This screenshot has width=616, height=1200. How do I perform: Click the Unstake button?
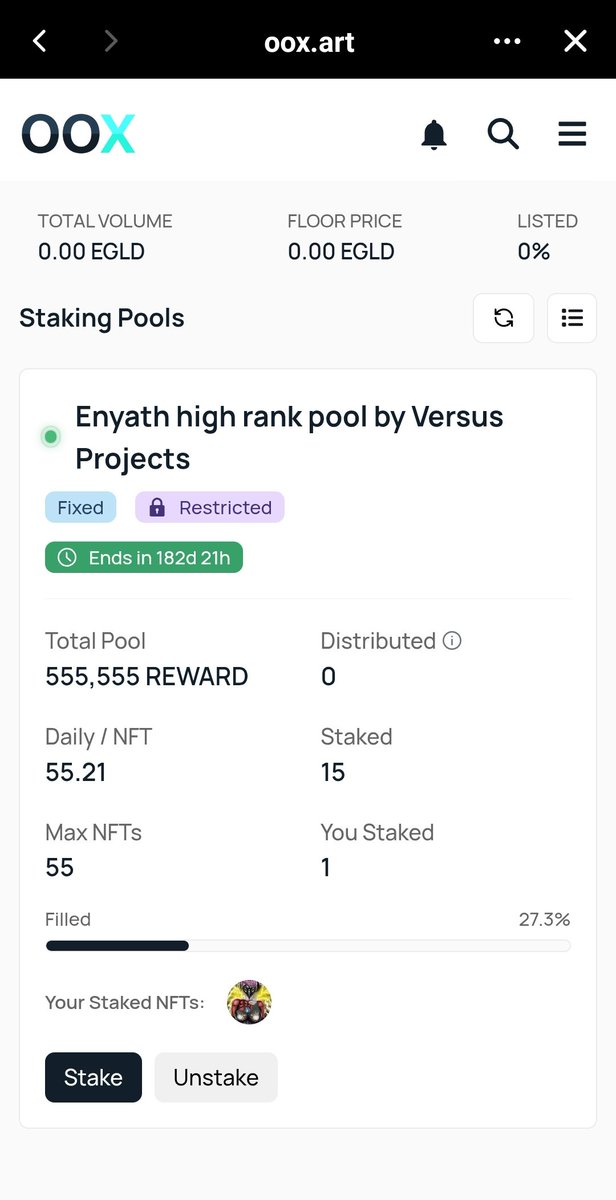[x=216, y=1077]
